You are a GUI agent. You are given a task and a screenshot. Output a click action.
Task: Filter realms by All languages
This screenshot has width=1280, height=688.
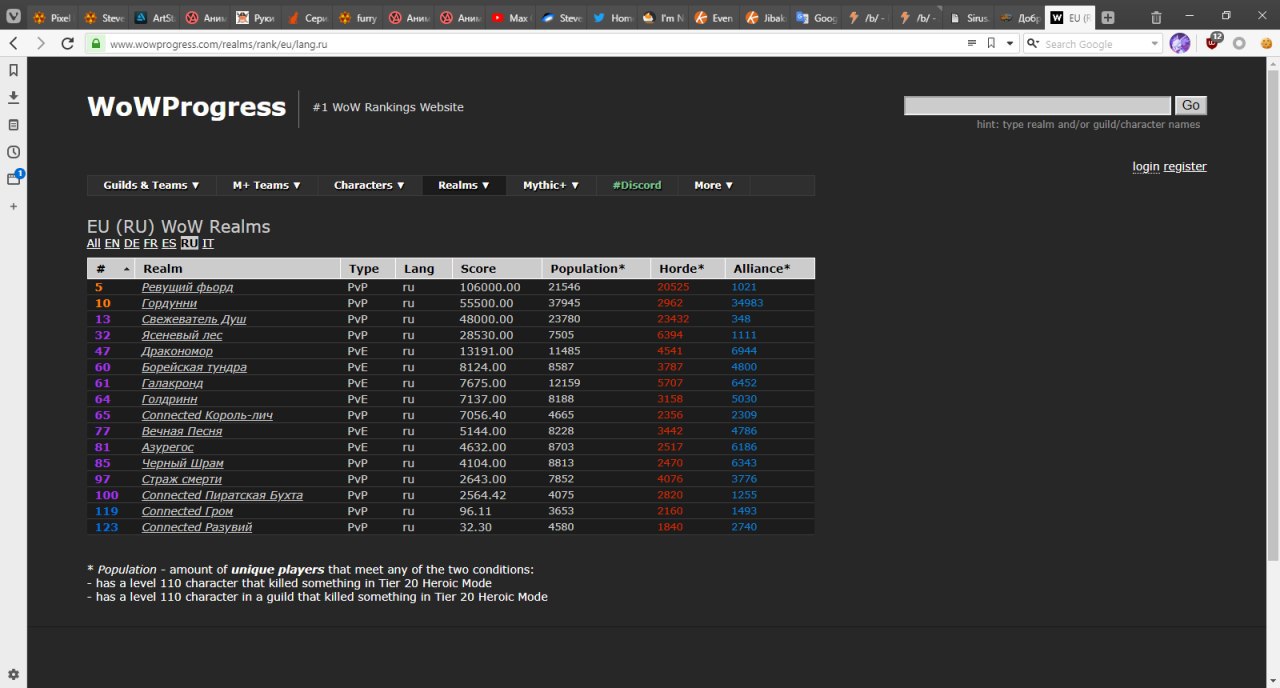pyautogui.click(x=93, y=243)
